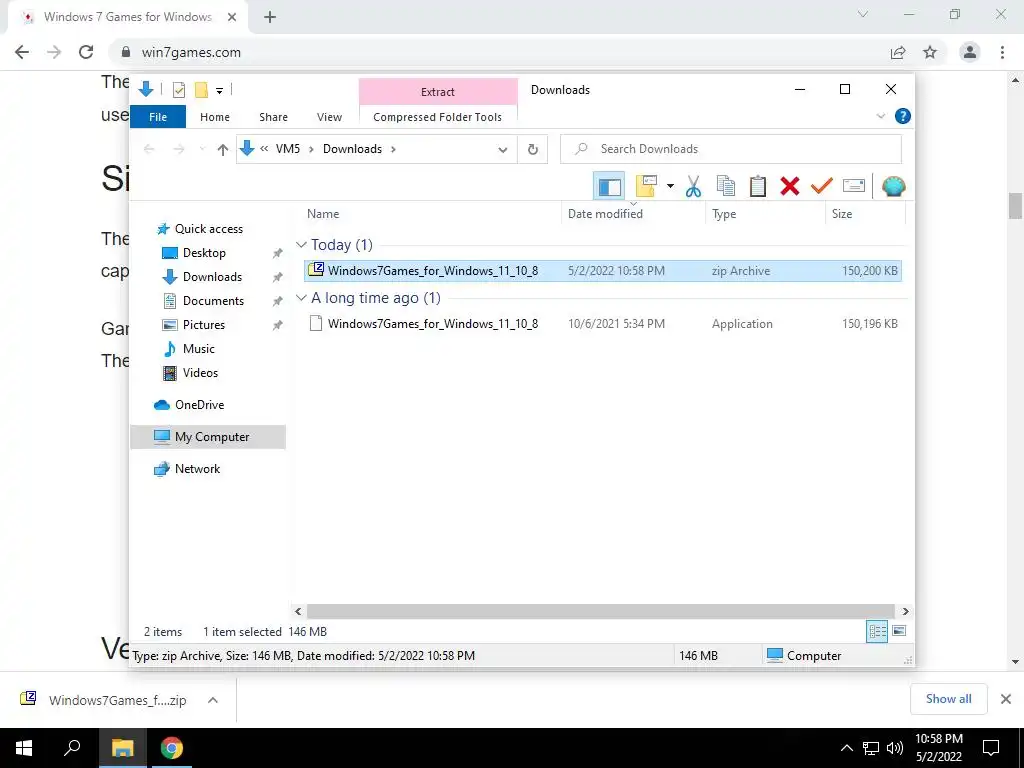Click the horizontal scrollbar in file list
Screen dimensions: 1024x768
pos(601,612)
